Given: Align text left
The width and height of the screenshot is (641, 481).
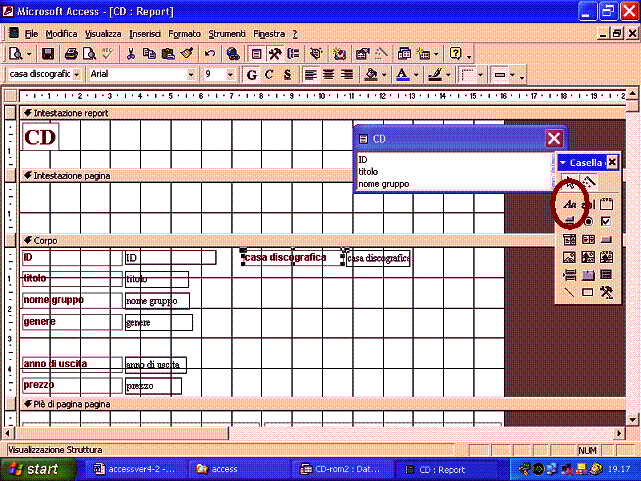Looking at the screenshot, I should [311, 75].
